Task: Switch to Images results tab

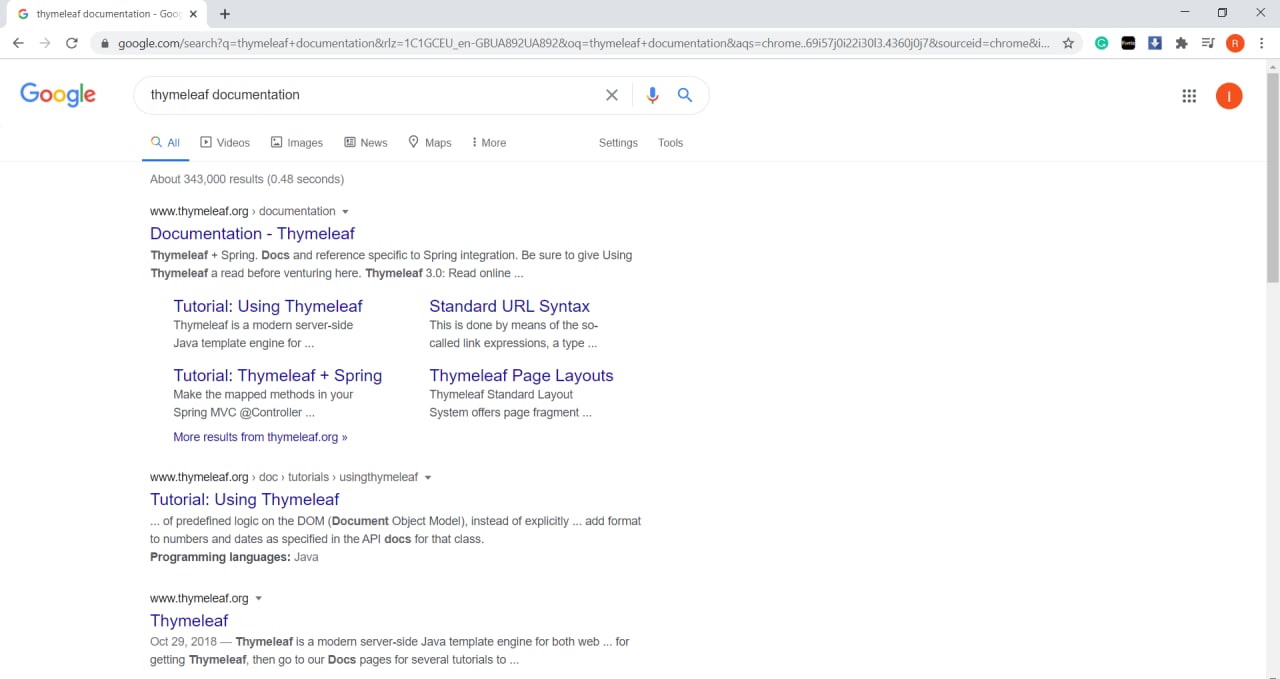Action: tap(297, 143)
